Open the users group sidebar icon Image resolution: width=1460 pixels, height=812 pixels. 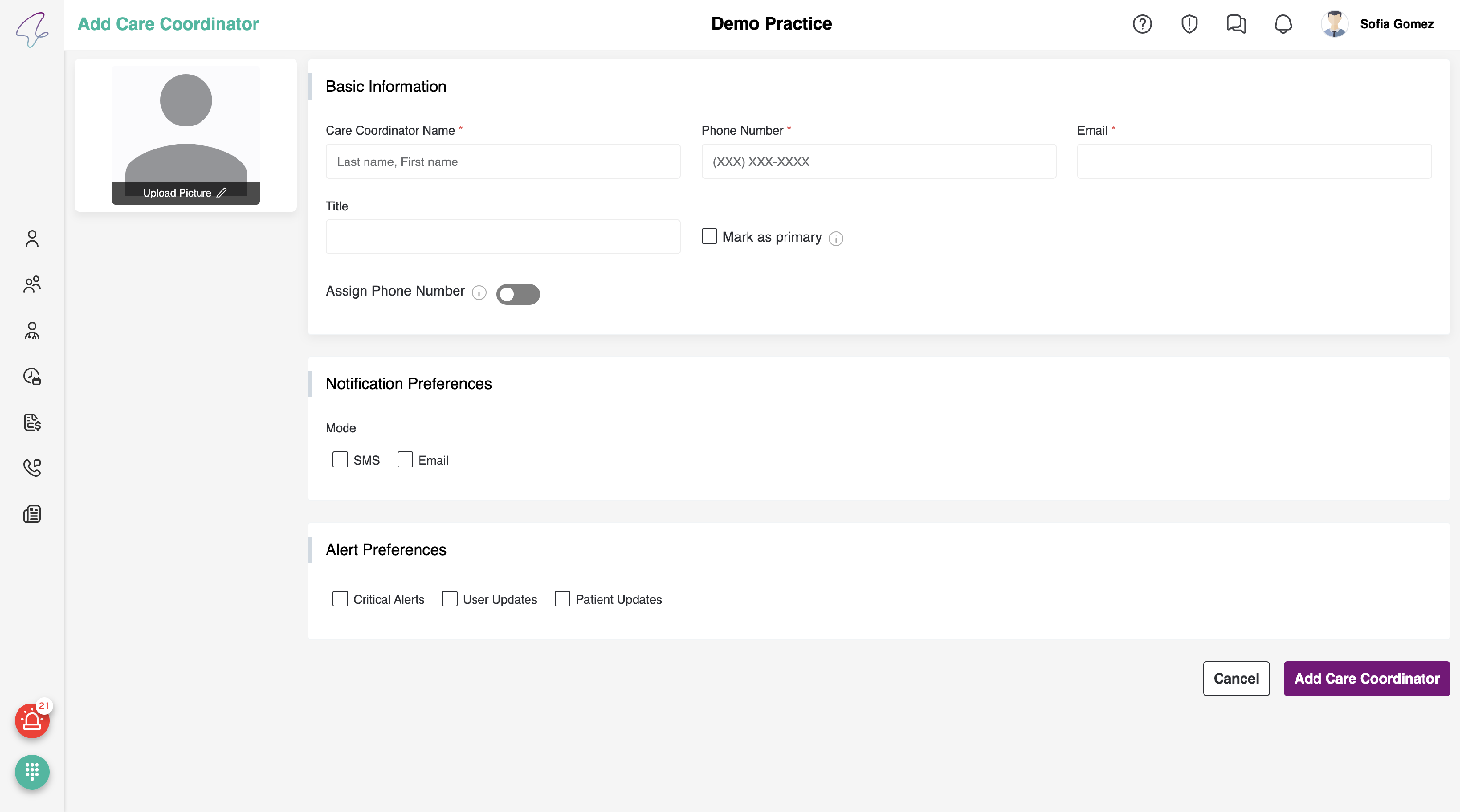click(x=32, y=285)
